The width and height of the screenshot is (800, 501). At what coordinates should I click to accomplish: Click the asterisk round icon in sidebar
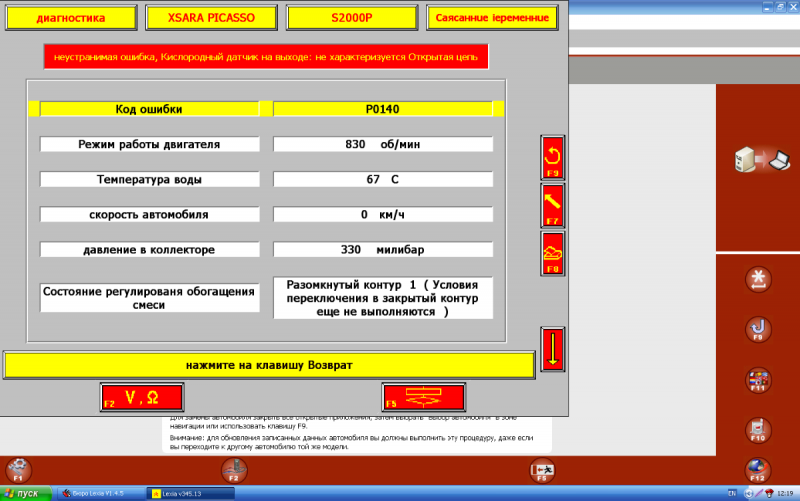pos(758,280)
